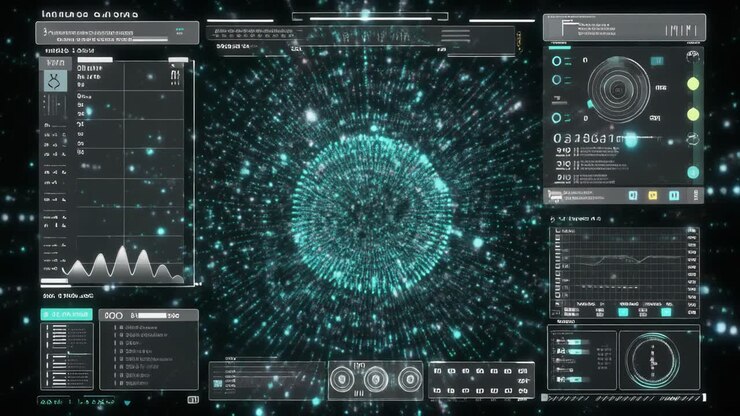
Task: Click the small icon at top-right of left chart panel
Action: pos(175,77)
